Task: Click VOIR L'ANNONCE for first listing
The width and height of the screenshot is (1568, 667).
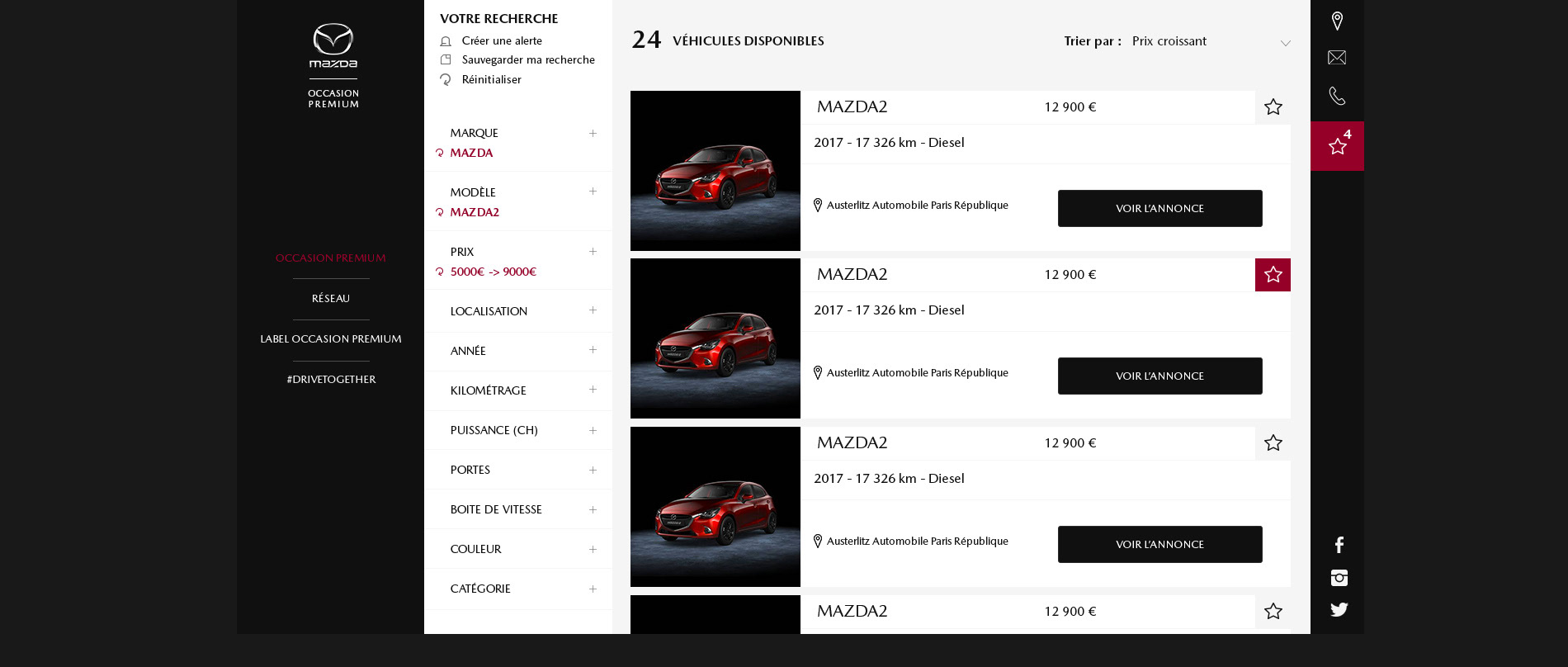Action: click(1159, 209)
